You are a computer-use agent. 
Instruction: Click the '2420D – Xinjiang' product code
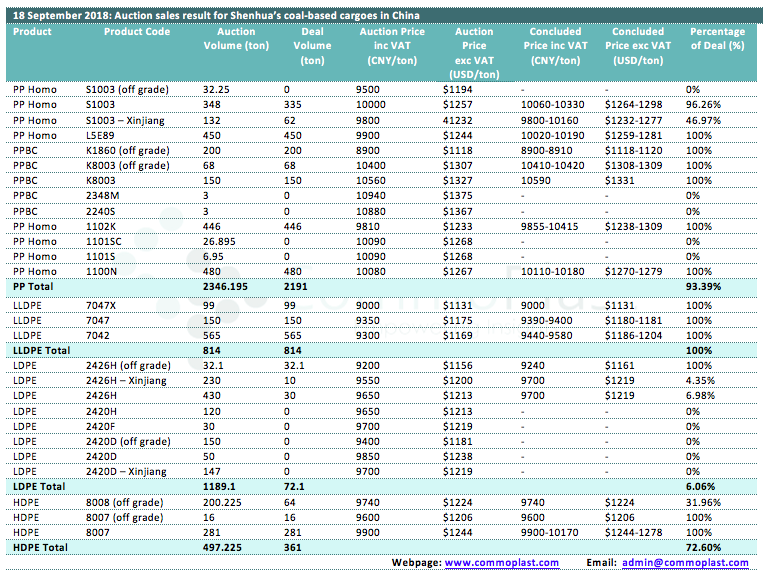(127, 471)
